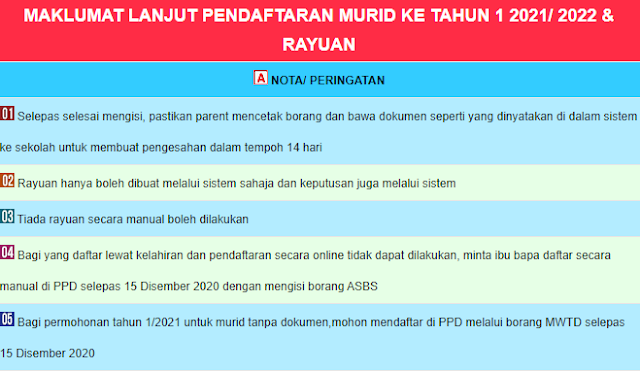Image resolution: width=640 pixels, height=371 pixels.
Task: Click the text 'Tiada rayuan secara manual boleh dilakukan'
Action: click(x=133, y=220)
